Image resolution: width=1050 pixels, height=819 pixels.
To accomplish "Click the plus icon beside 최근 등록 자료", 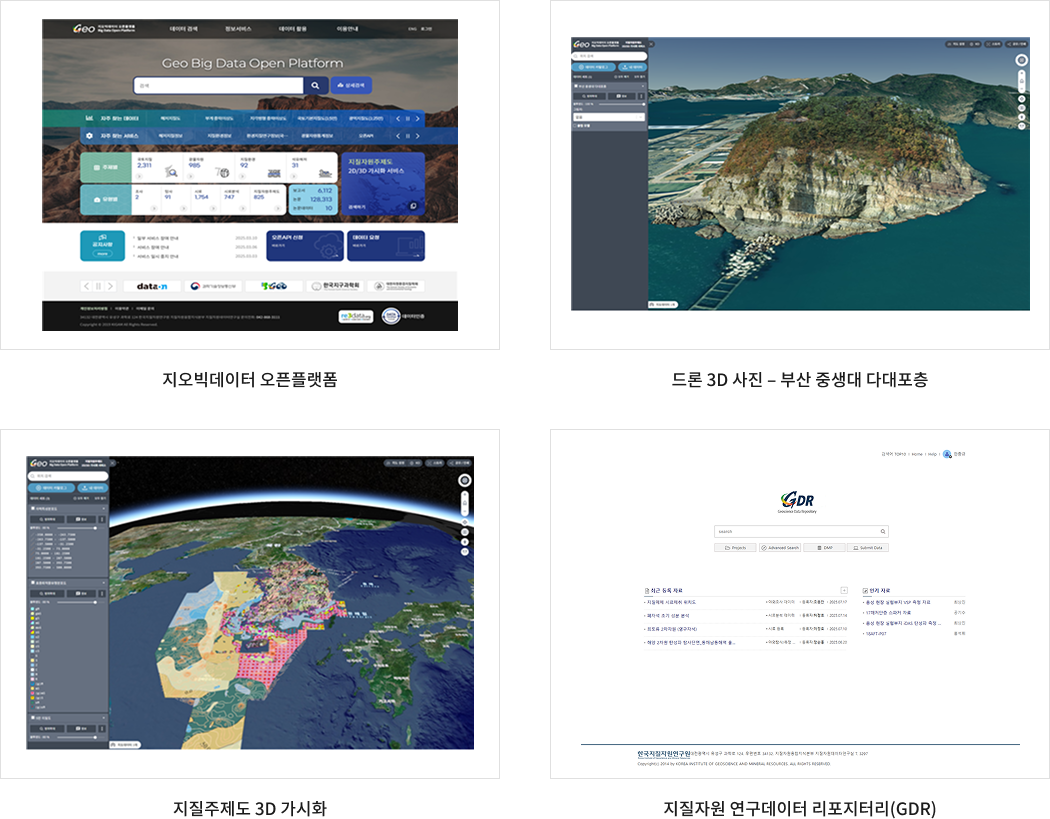I will tap(844, 591).
